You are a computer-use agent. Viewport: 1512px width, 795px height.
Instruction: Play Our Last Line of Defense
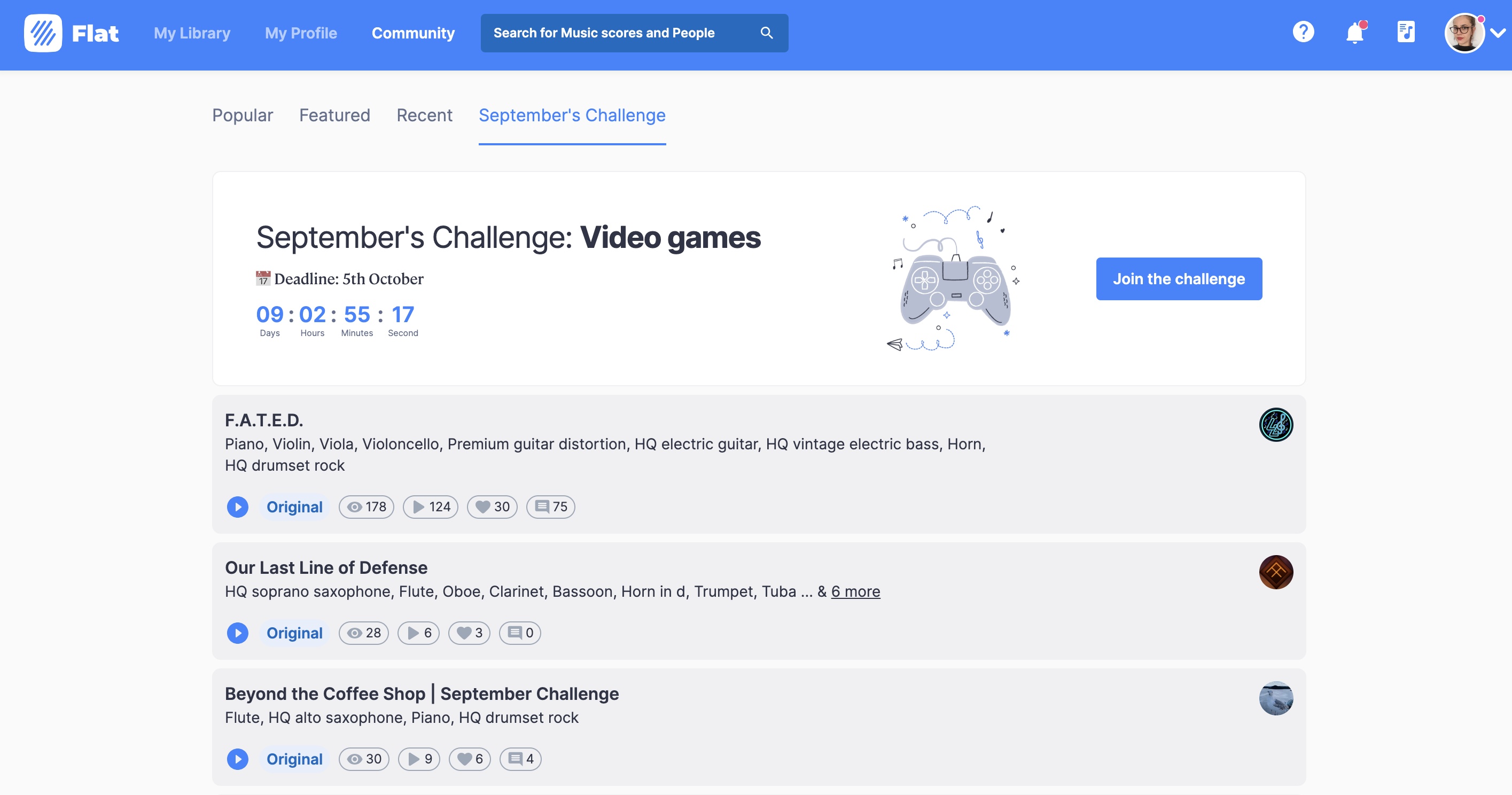pyautogui.click(x=238, y=633)
